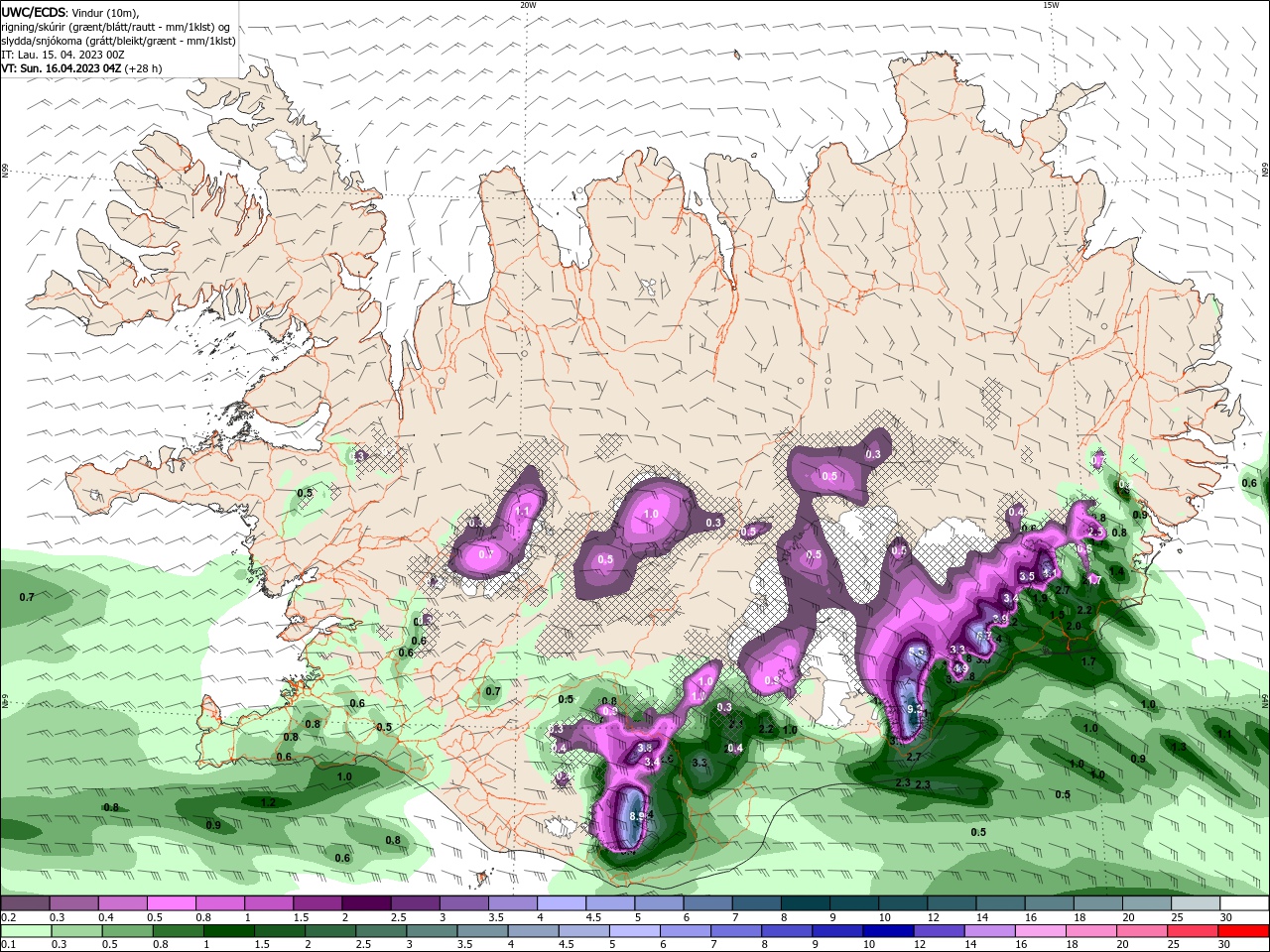Click the 1.4 rain value near the east coast
This screenshot has height=952, width=1270.
click(1117, 571)
